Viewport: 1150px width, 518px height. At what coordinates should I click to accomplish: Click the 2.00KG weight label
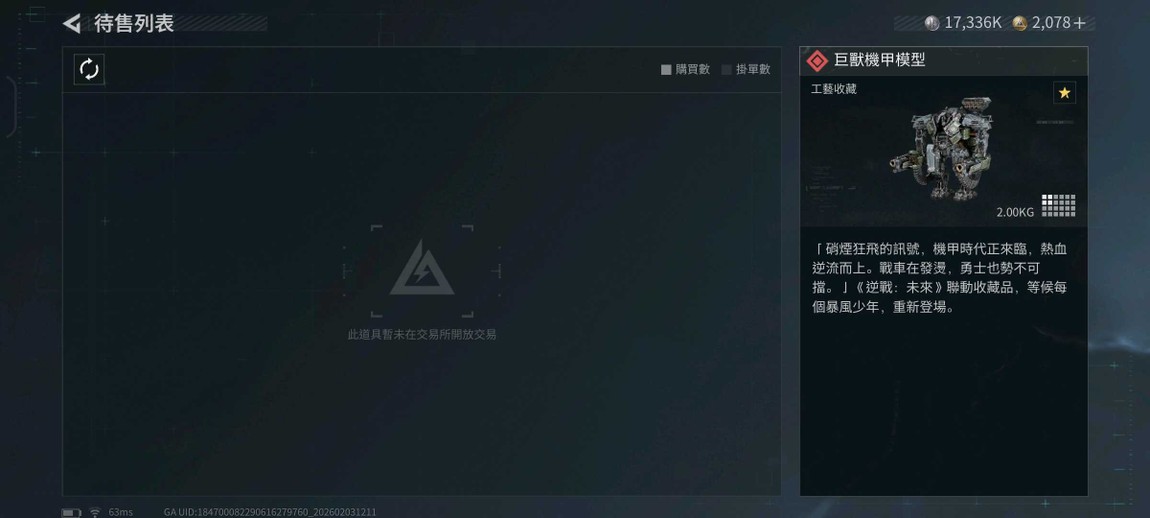(x=1015, y=212)
